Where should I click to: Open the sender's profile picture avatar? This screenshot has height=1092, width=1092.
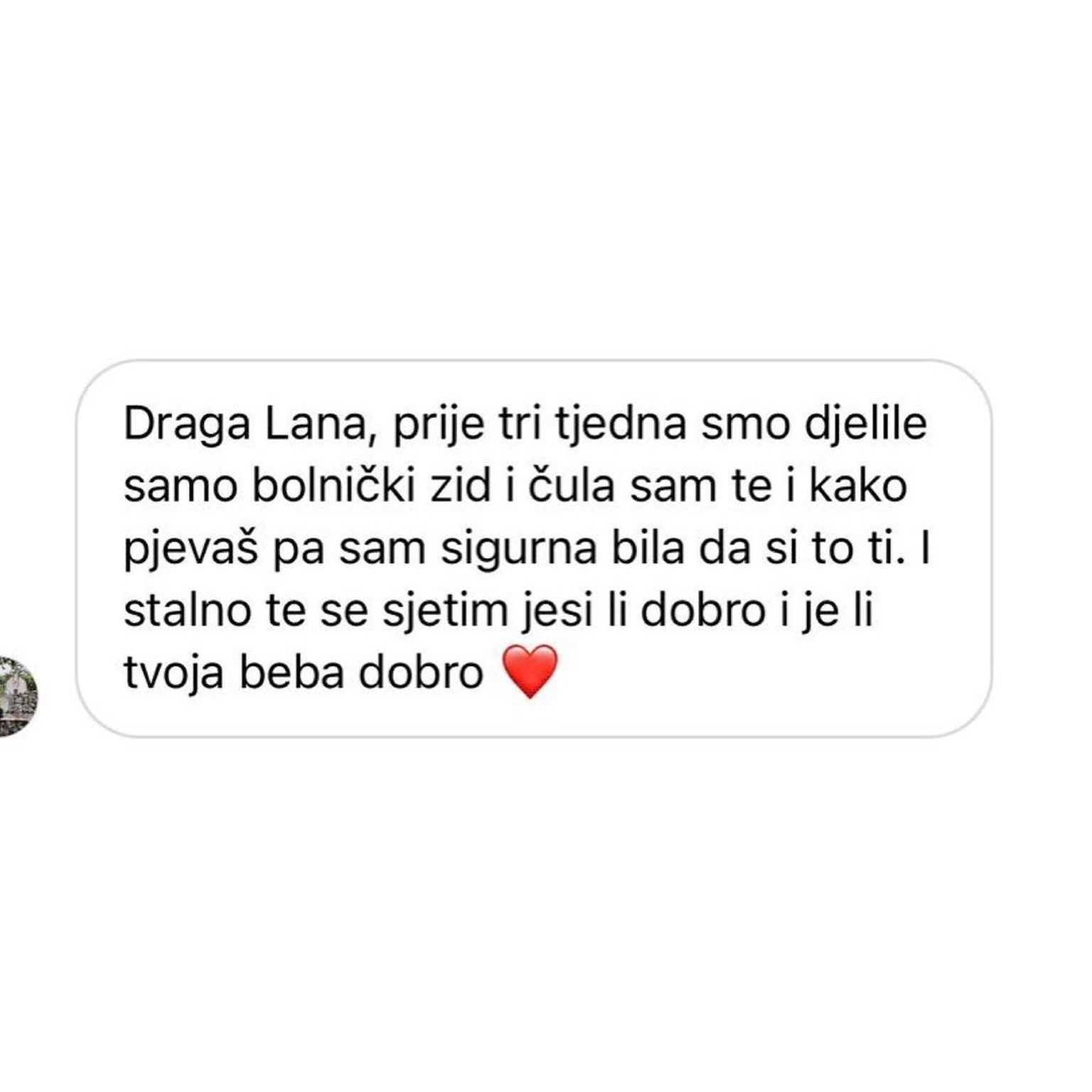click(x=16, y=696)
